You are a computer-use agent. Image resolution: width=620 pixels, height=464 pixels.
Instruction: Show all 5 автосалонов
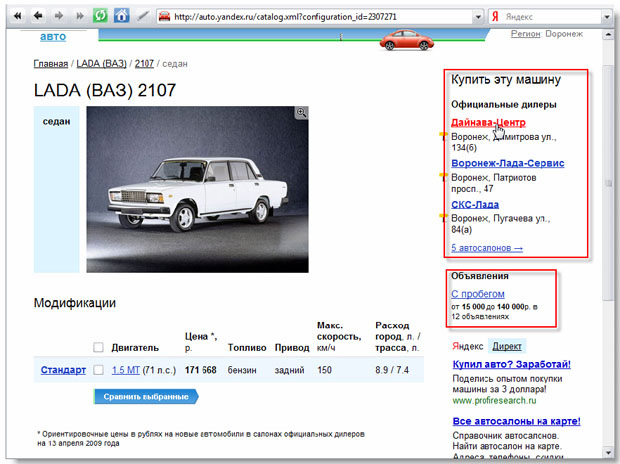pyautogui.click(x=487, y=248)
